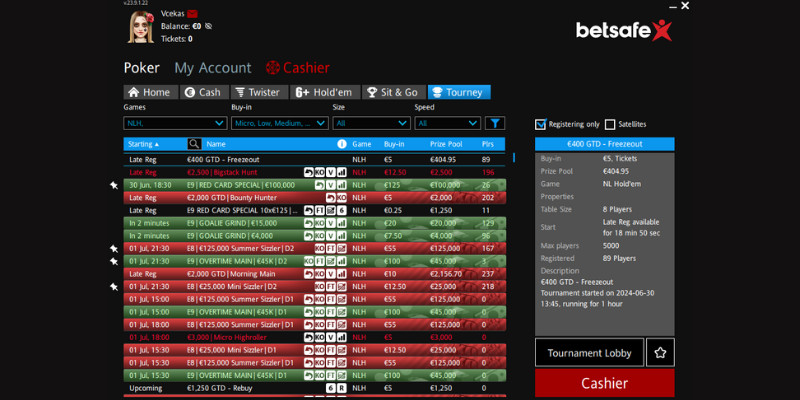Open the Twister tab
Image resolution: width=800 pixels, height=400 pixels.
point(258,92)
